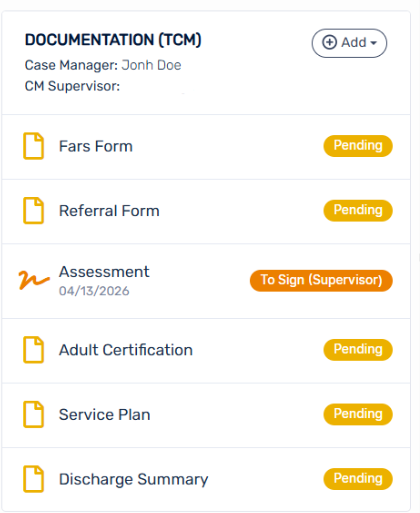Click the Pending badge for Referral Form

point(358,210)
